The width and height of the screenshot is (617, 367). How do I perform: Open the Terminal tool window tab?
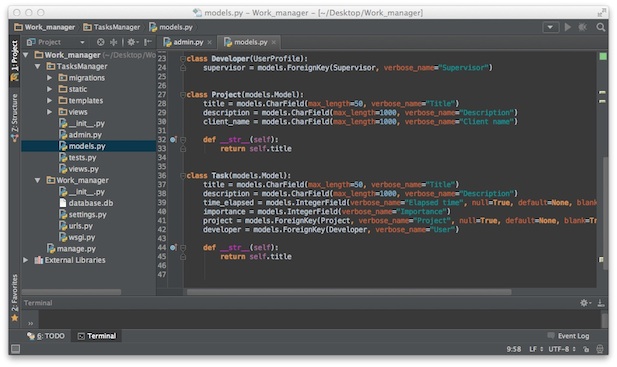point(97,336)
